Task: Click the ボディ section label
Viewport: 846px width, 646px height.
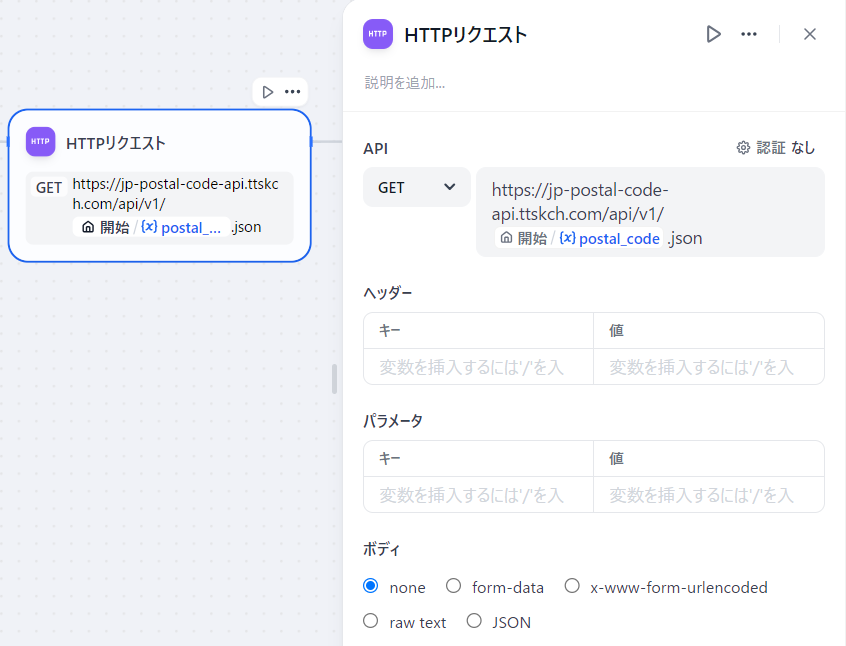Action: click(381, 549)
